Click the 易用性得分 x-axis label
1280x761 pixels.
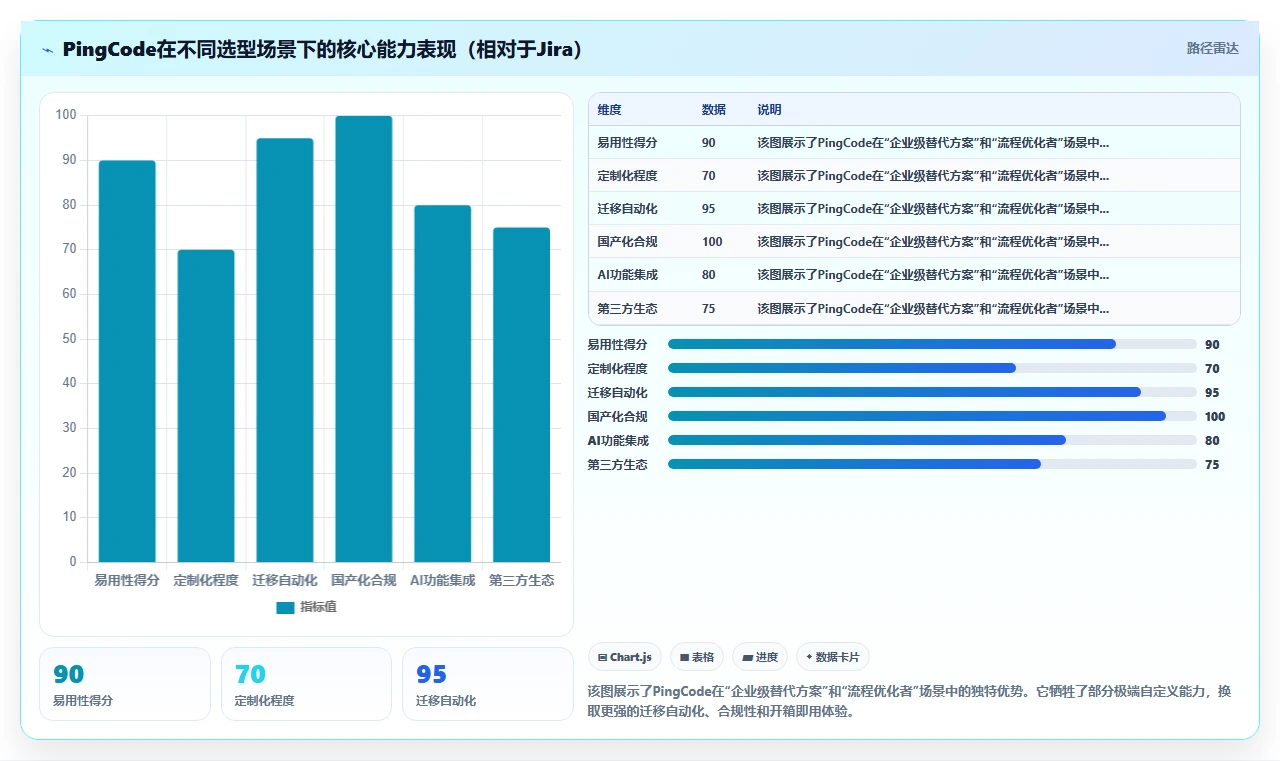(x=127, y=580)
